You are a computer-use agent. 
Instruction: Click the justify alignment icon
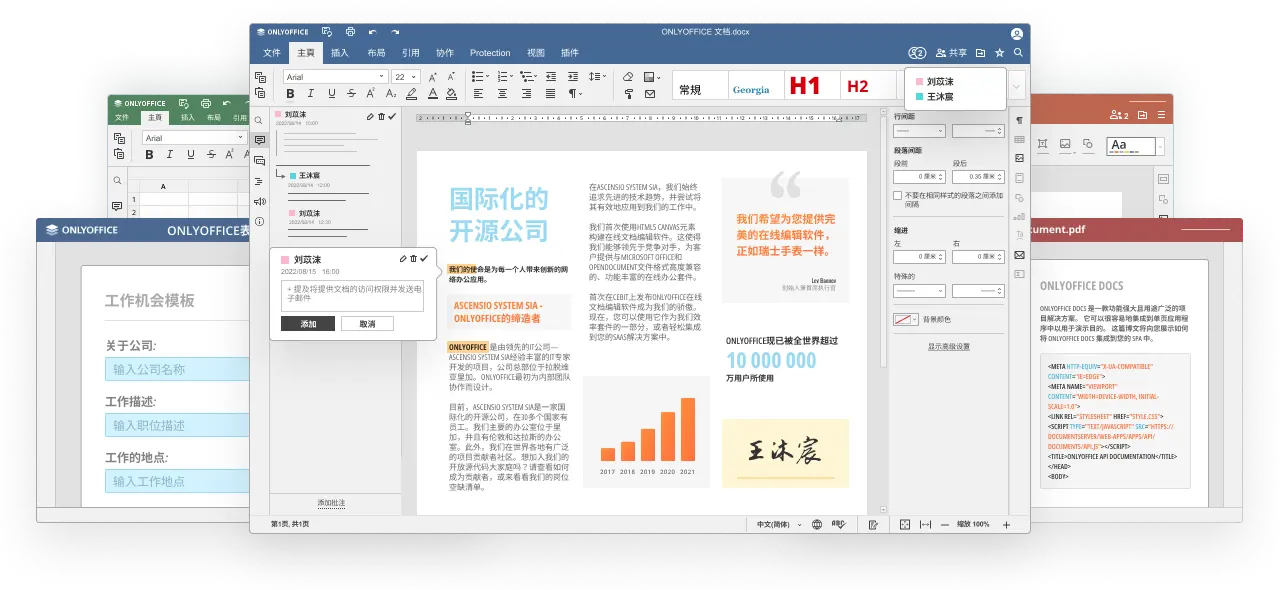(x=550, y=94)
